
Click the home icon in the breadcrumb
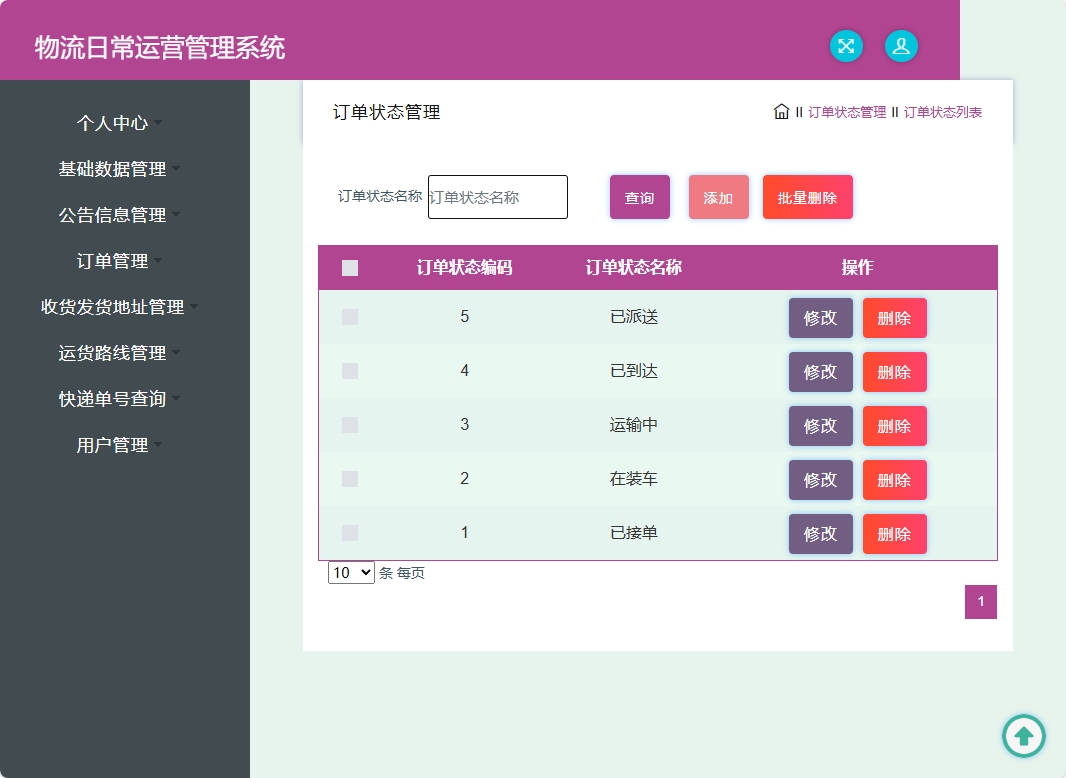781,112
